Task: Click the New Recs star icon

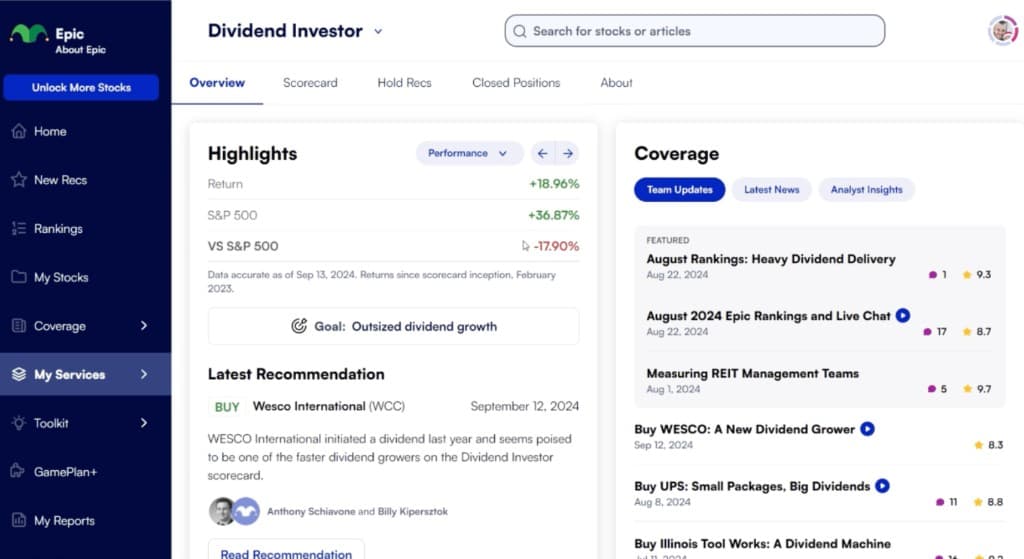Action: tap(19, 180)
